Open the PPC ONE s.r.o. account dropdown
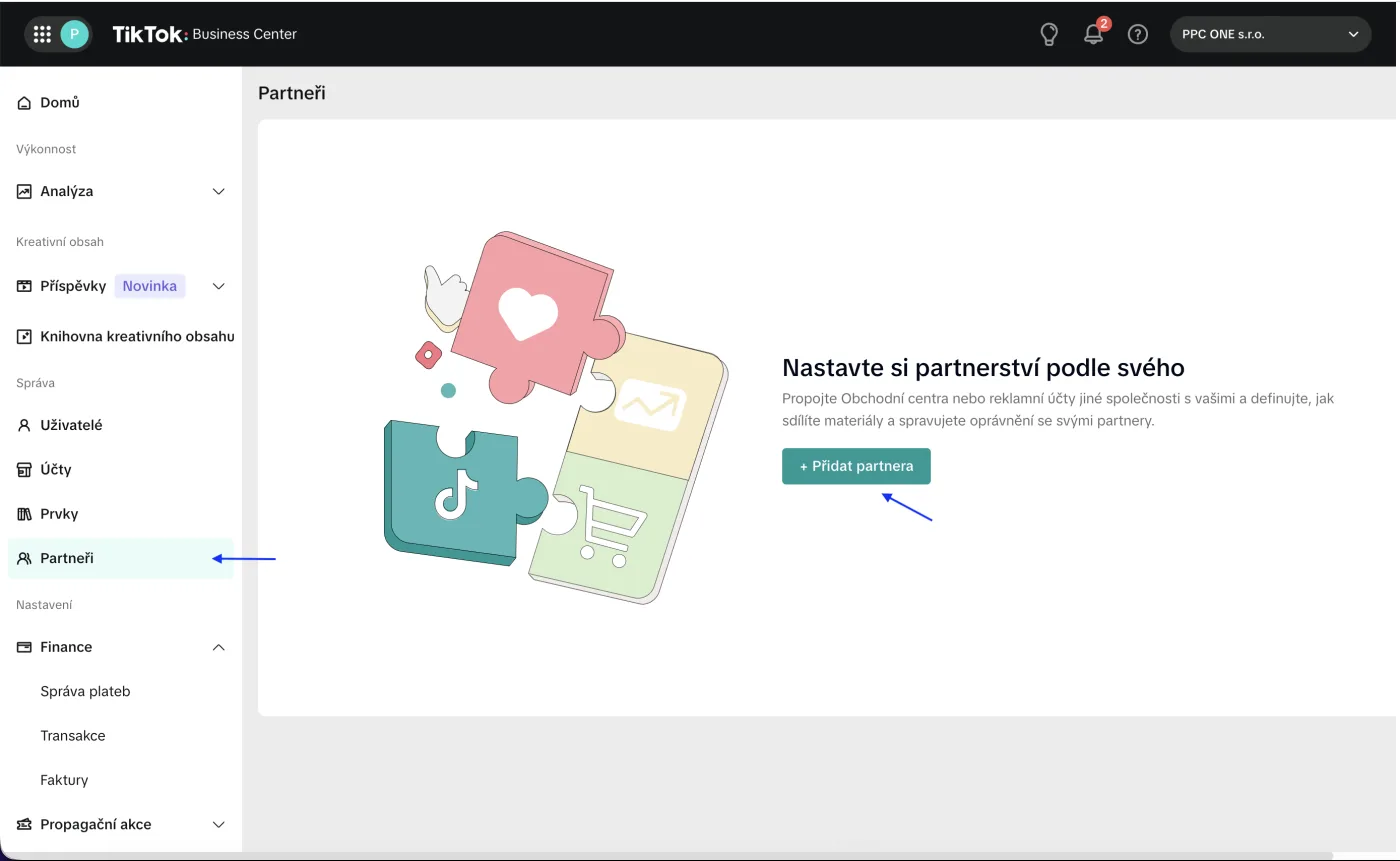Image resolution: width=1400 pixels, height=861 pixels. click(1270, 34)
